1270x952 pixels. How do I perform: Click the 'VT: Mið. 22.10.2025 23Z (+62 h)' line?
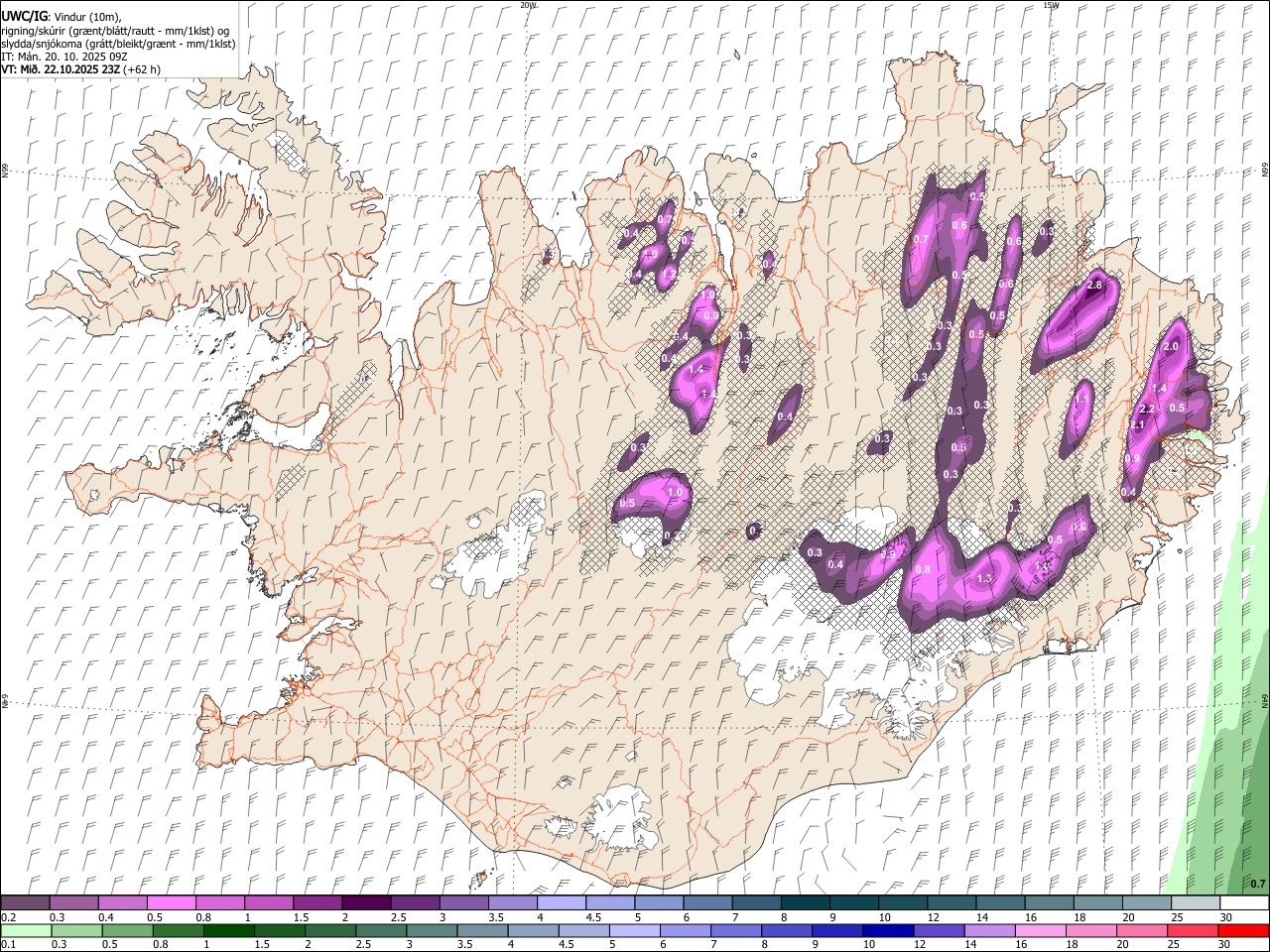tap(80, 69)
